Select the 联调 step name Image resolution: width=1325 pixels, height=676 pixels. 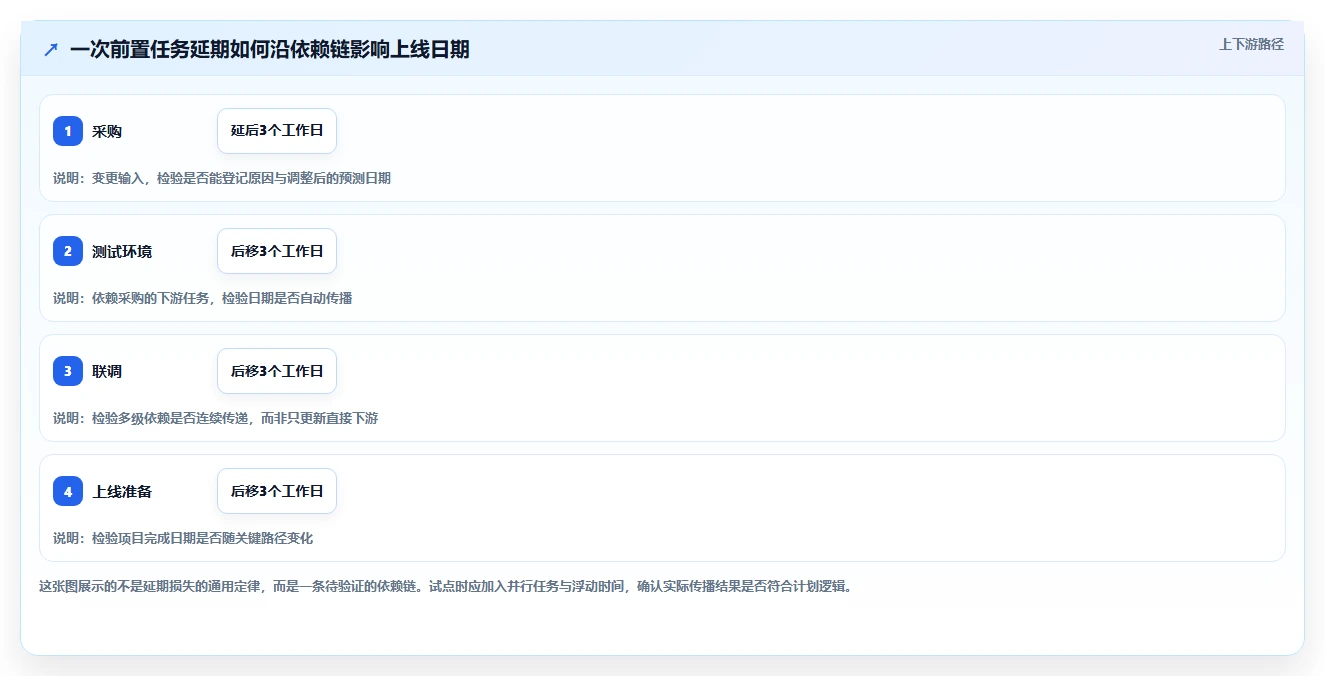point(107,371)
